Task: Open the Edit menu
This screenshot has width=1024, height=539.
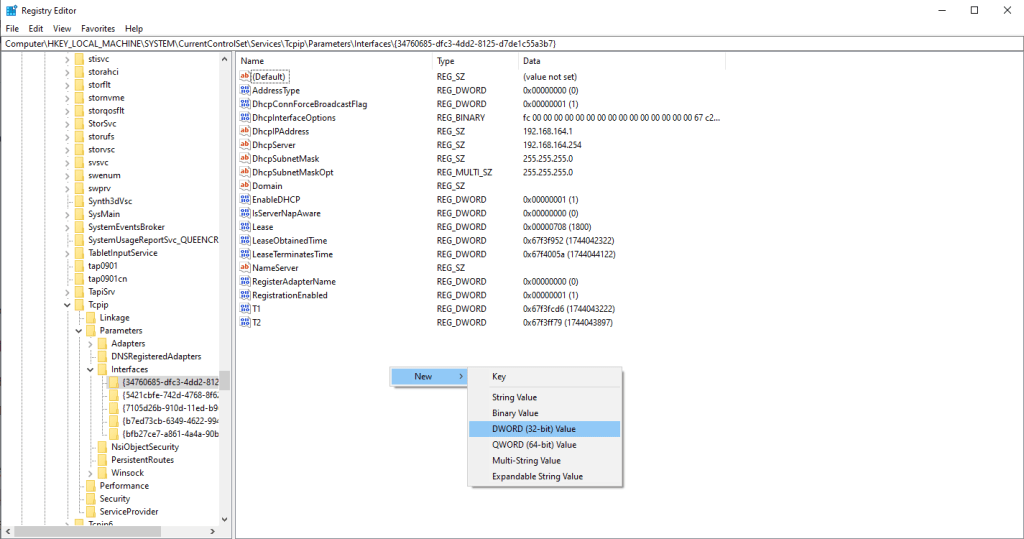Action: click(x=36, y=29)
